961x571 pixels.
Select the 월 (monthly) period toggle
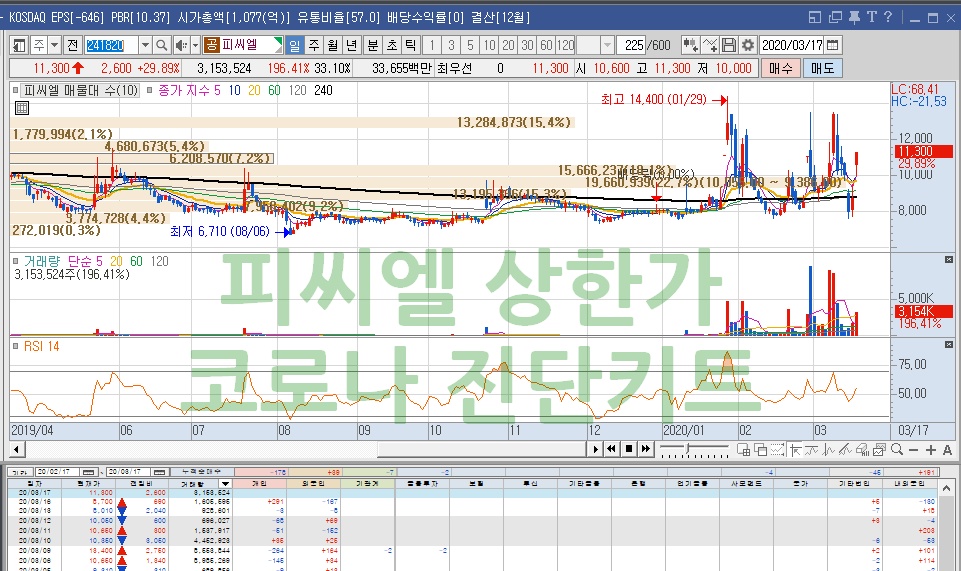coord(333,45)
